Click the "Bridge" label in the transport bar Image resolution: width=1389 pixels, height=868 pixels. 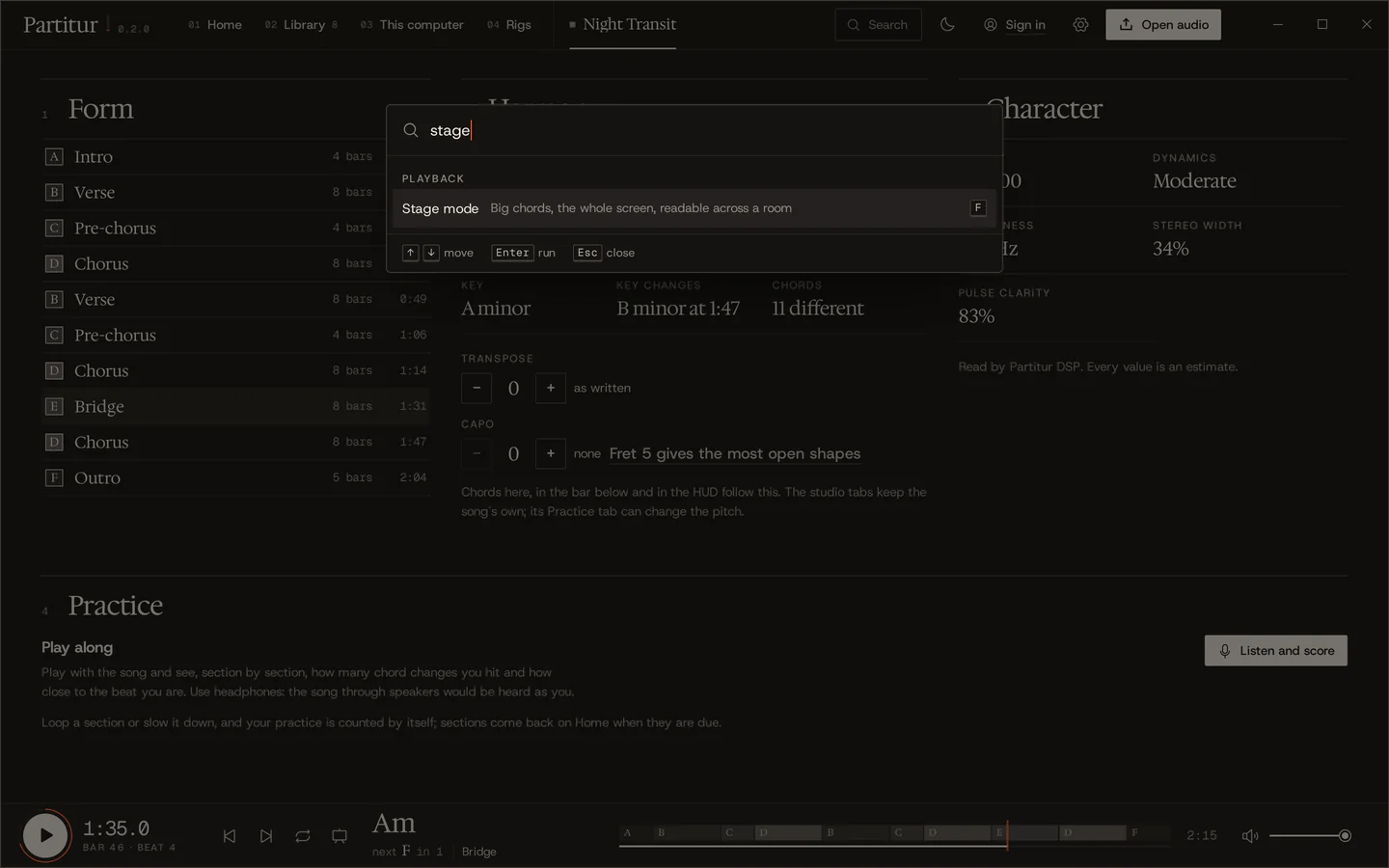(478, 852)
